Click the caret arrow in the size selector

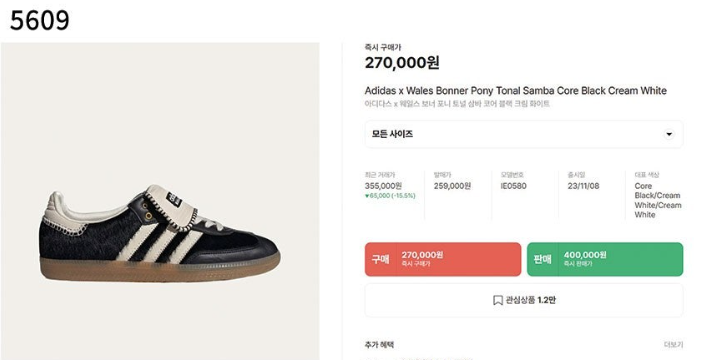pos(669,134)
